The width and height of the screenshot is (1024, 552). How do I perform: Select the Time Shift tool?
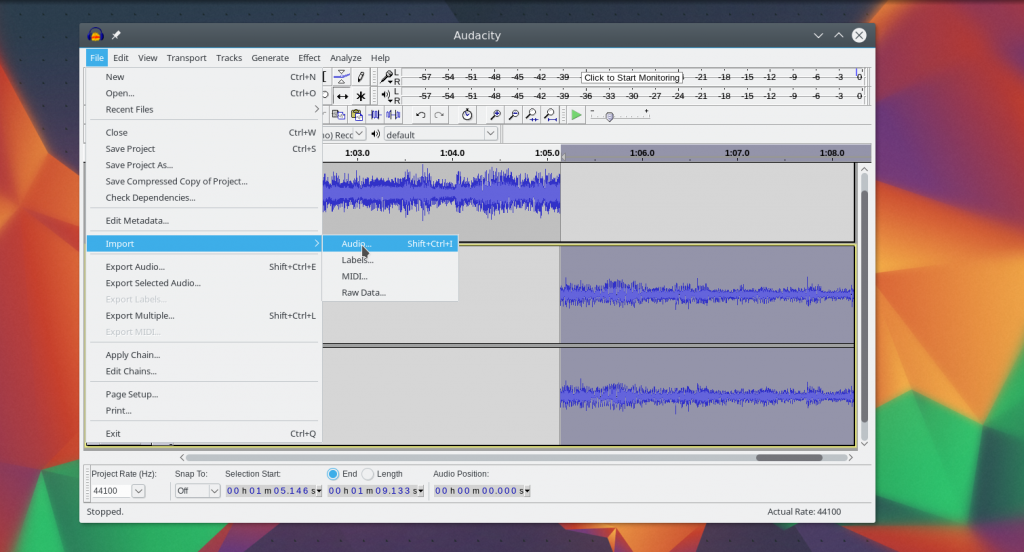click(x=342, y=96)
